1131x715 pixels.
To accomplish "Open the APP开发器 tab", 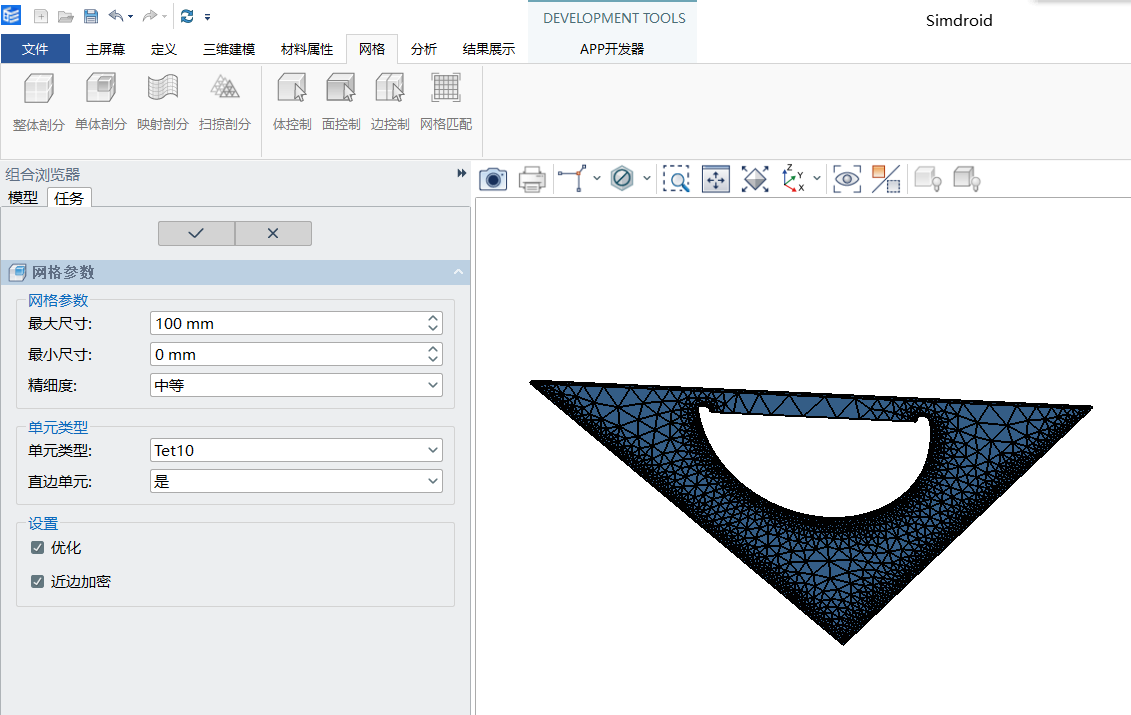I will 612,49.
